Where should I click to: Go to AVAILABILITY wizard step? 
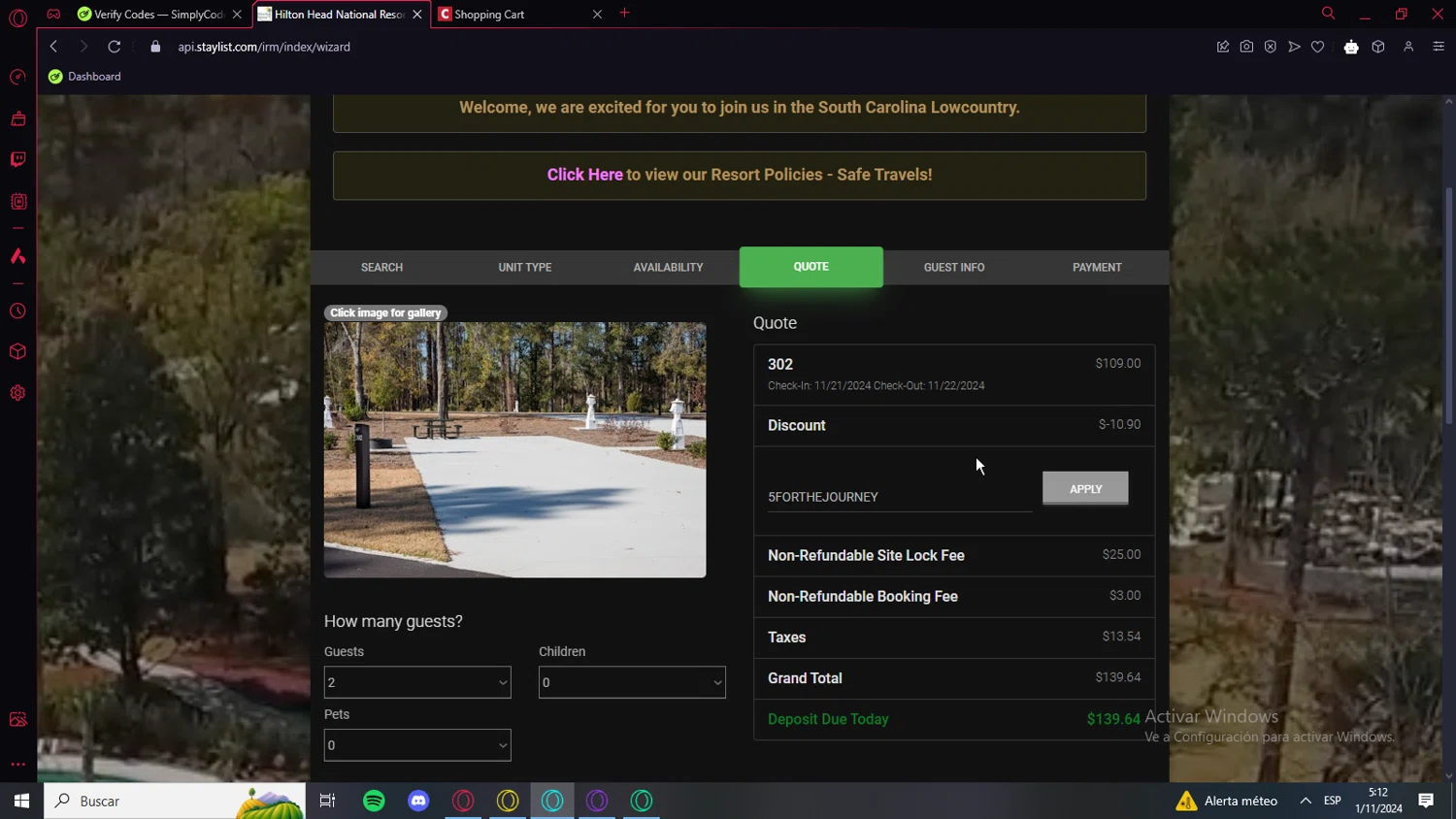point(668,267)
